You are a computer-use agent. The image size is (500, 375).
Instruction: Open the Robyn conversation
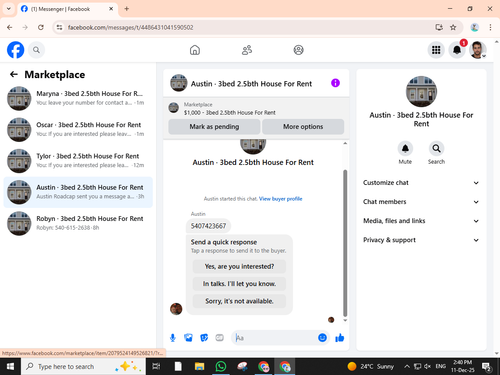(x=78, y=223)
